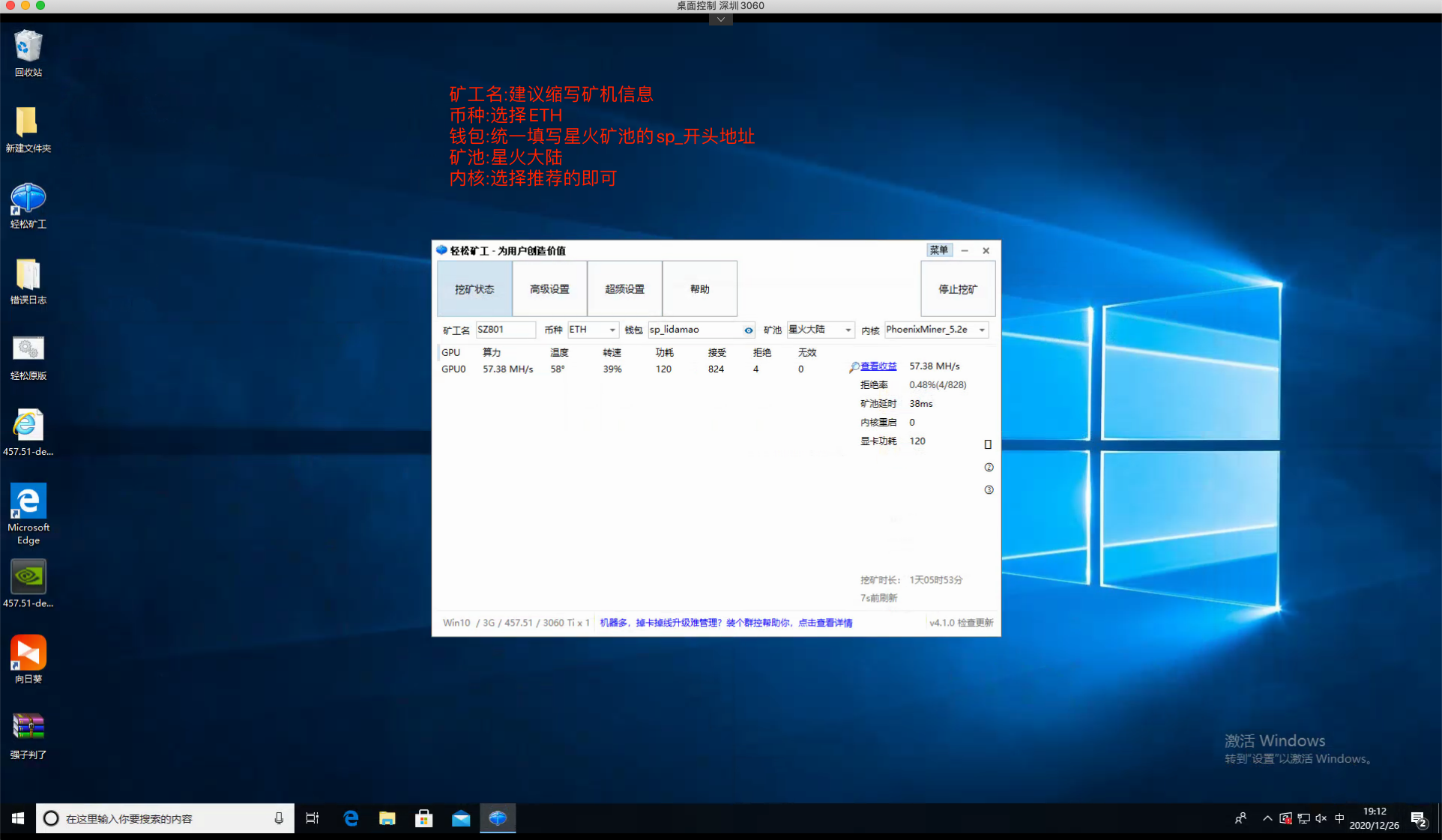Select the 轻松矿工 desktop shortcut
The width and height of the screenshot is (1442, 840).
click(28, 205)
